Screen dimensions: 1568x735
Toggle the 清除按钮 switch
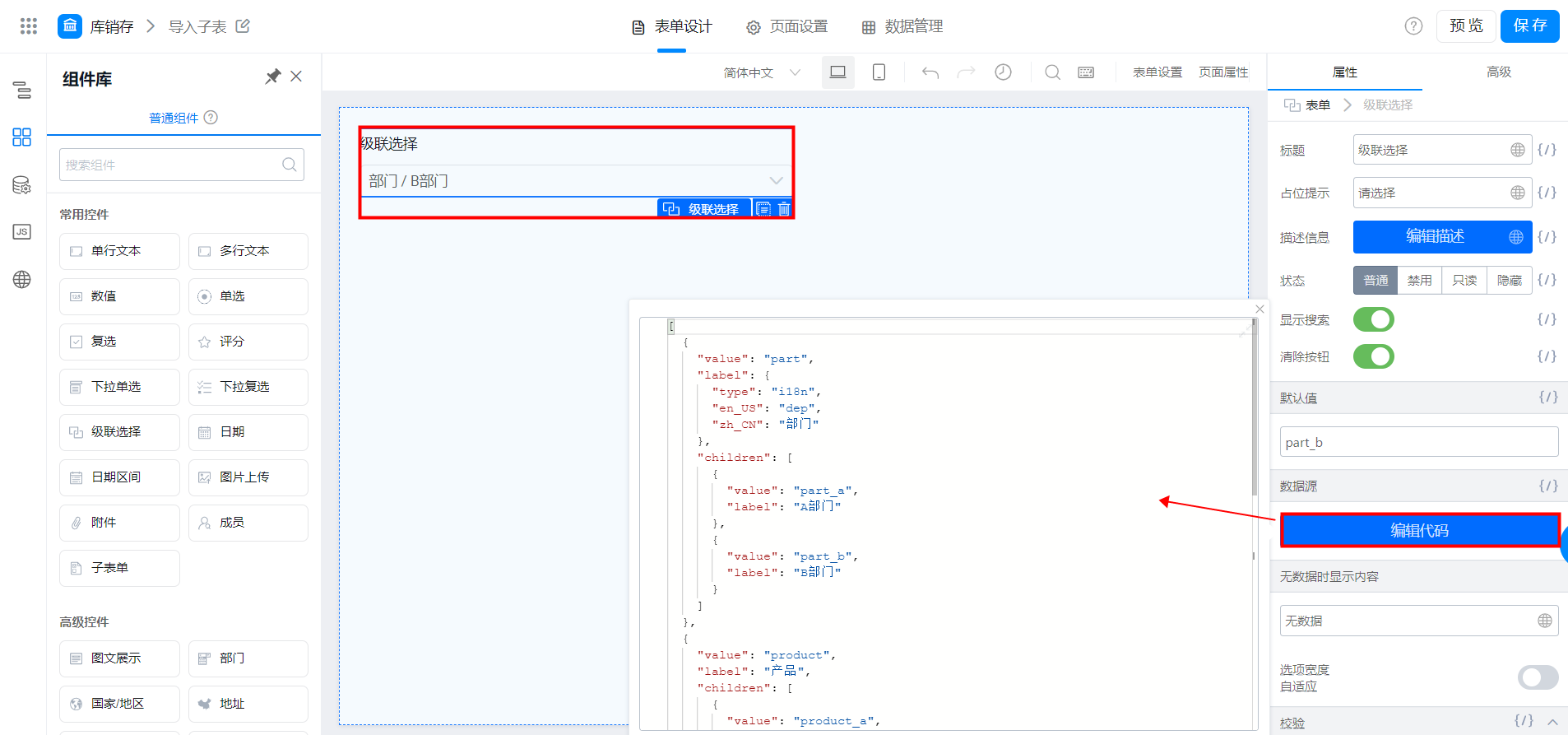pos(1374,356)
